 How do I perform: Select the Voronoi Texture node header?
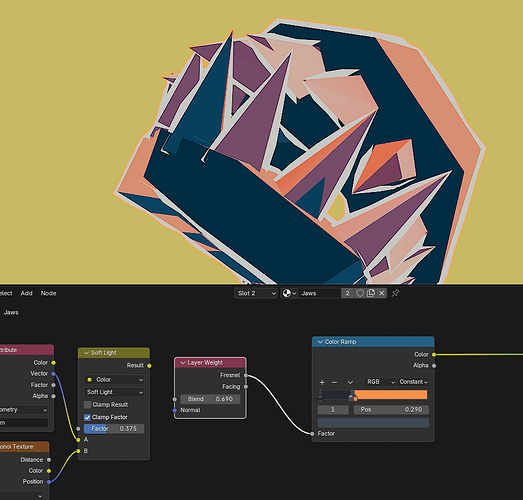[x=24, y=447]
